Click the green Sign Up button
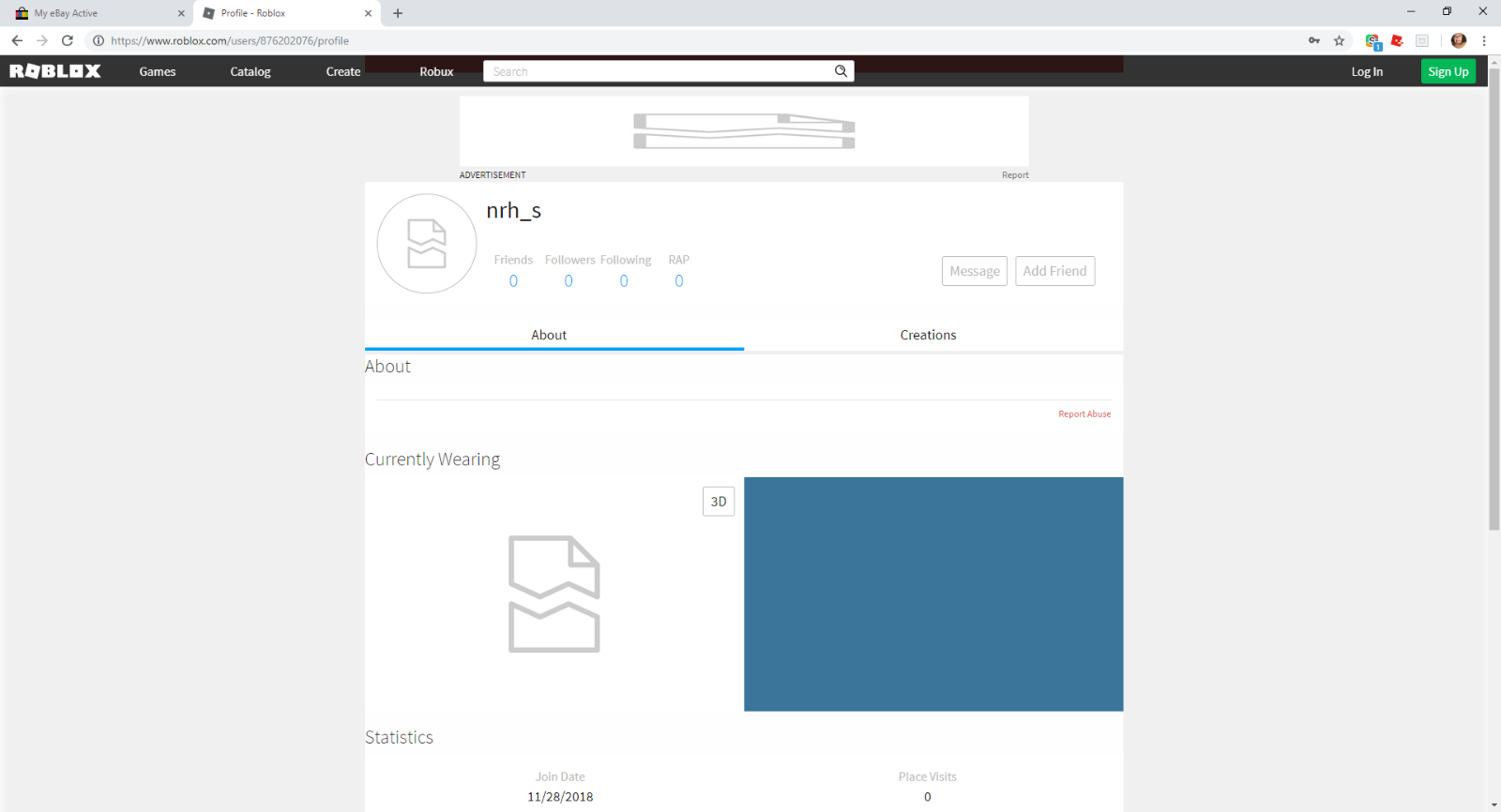Viewport: 1501px width, 812px height. point(1448,71)
